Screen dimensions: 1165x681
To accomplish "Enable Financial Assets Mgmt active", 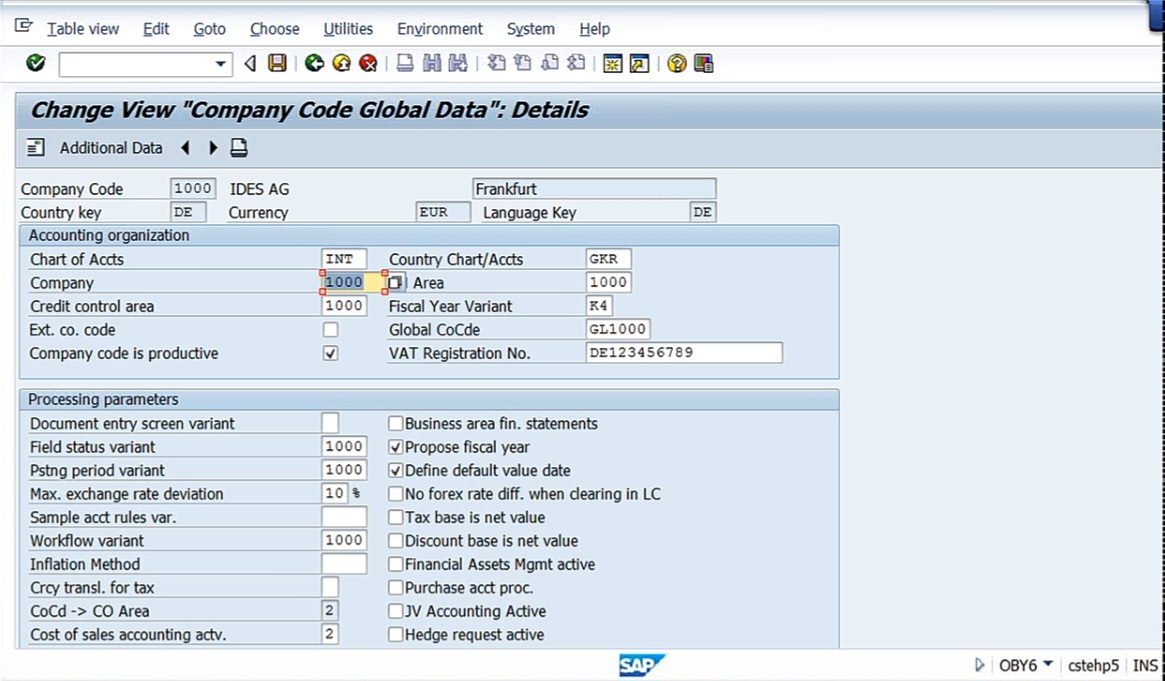I will tap(395, 564).
